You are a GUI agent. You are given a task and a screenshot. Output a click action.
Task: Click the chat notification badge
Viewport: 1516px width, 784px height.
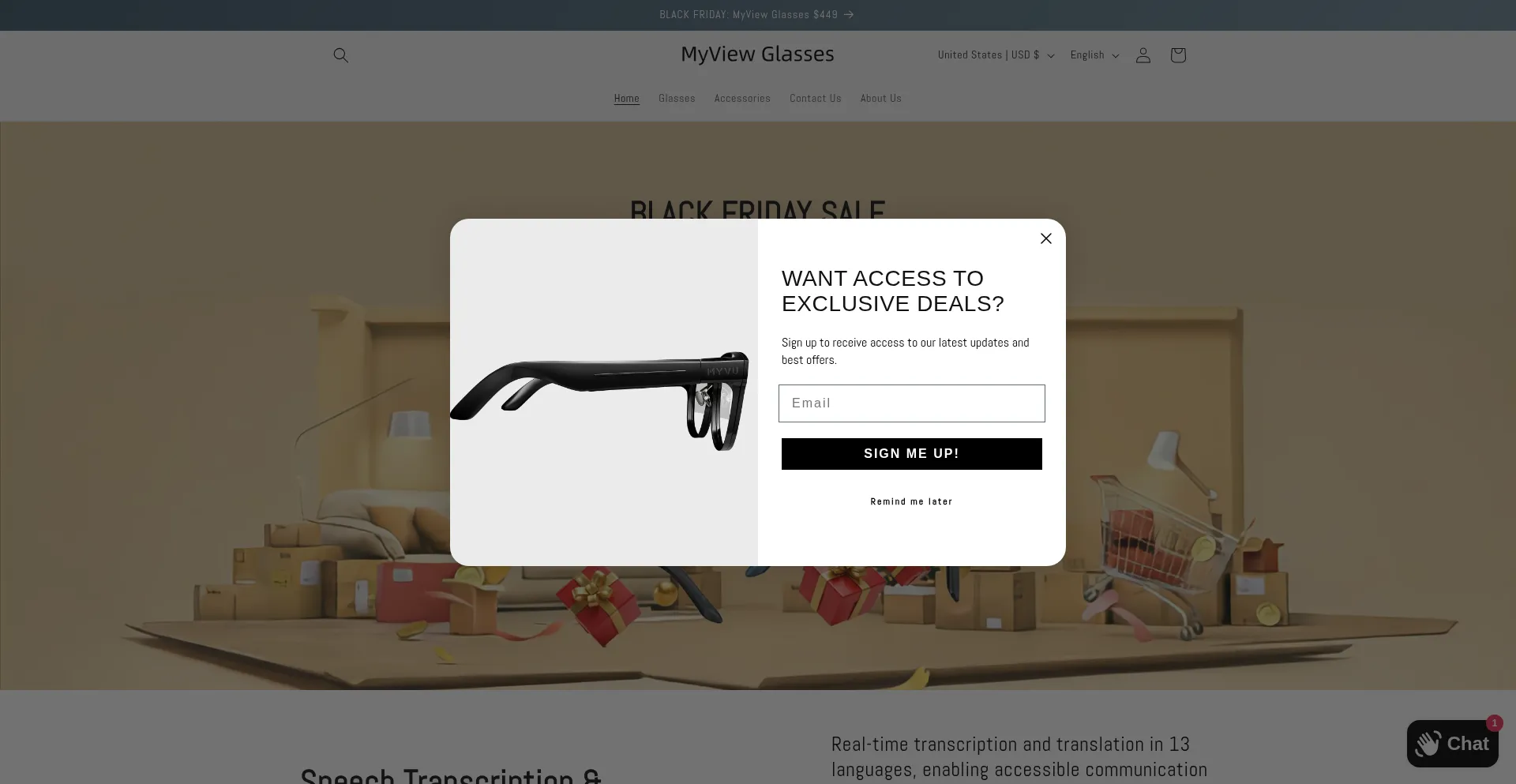tap(1494, 723)
